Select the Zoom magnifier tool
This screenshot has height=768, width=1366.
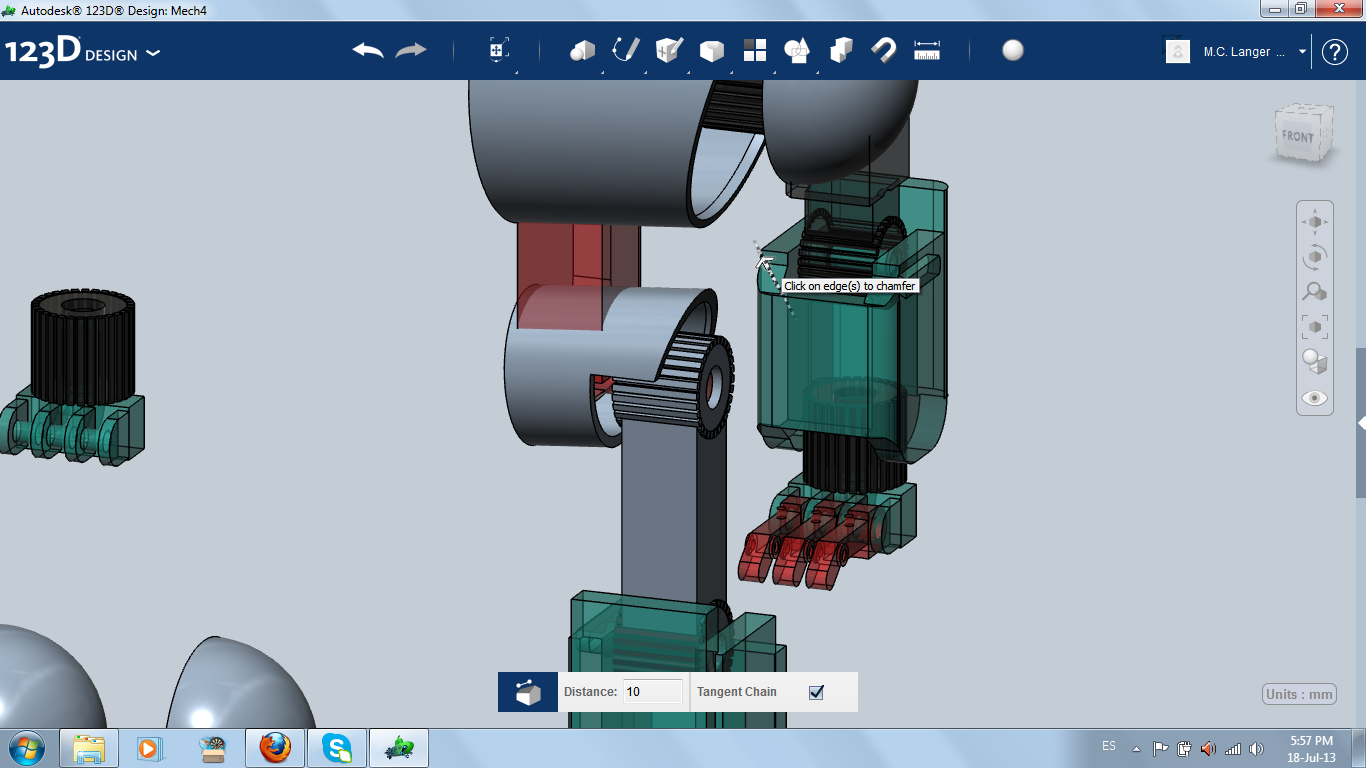point(1315,291)
